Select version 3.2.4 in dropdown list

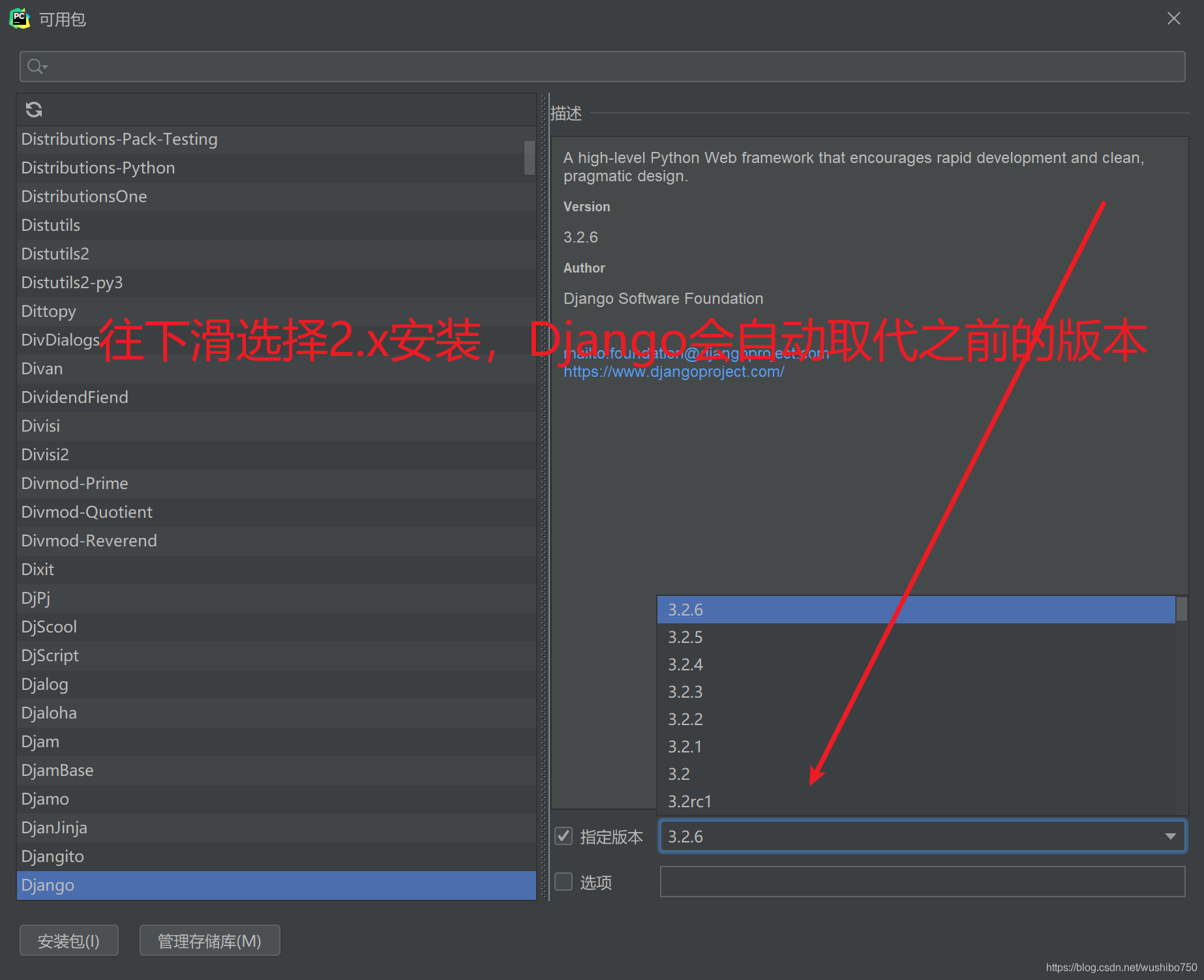click(916, 664)
